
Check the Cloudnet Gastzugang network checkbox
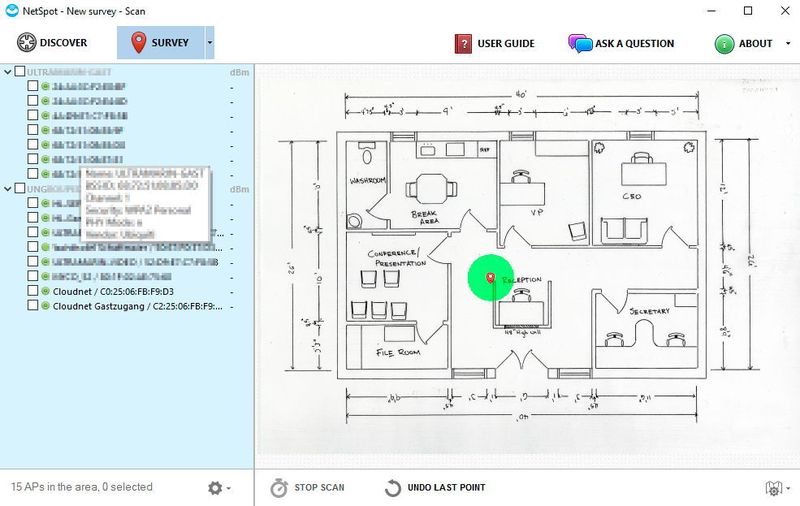[x=33, y=306]
